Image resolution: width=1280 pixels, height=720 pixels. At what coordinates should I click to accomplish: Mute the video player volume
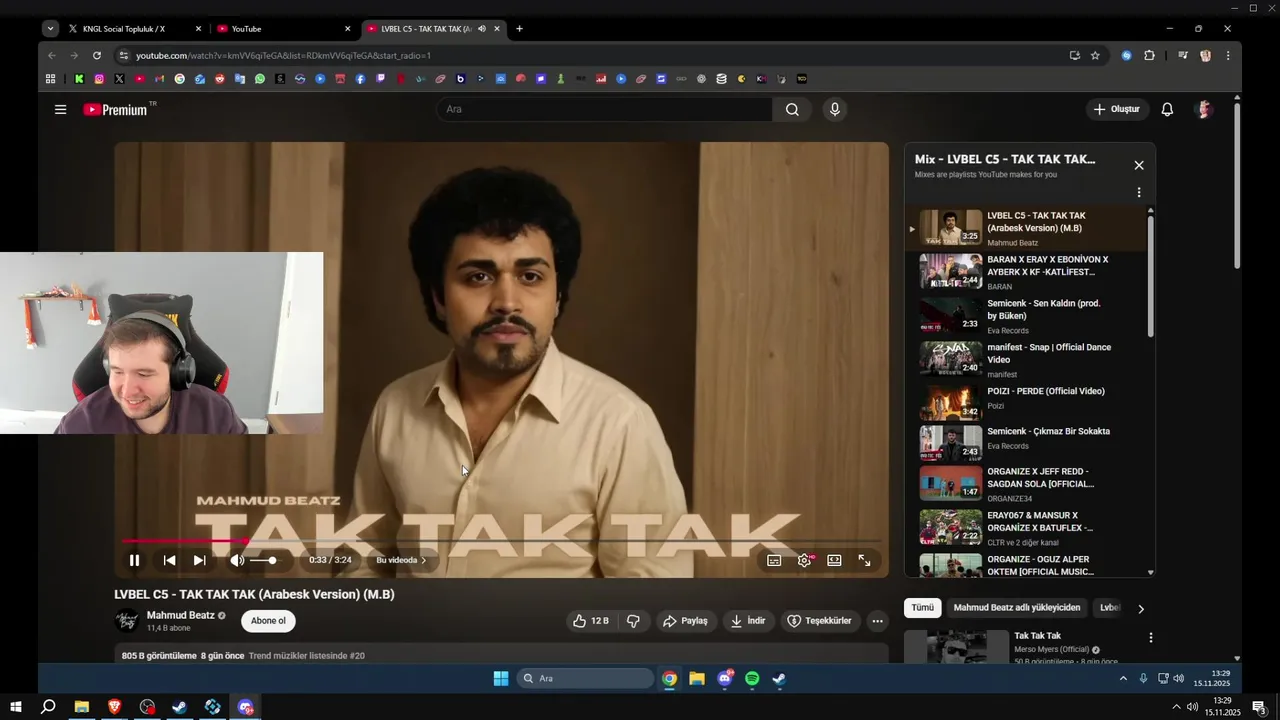coord(237,560)
